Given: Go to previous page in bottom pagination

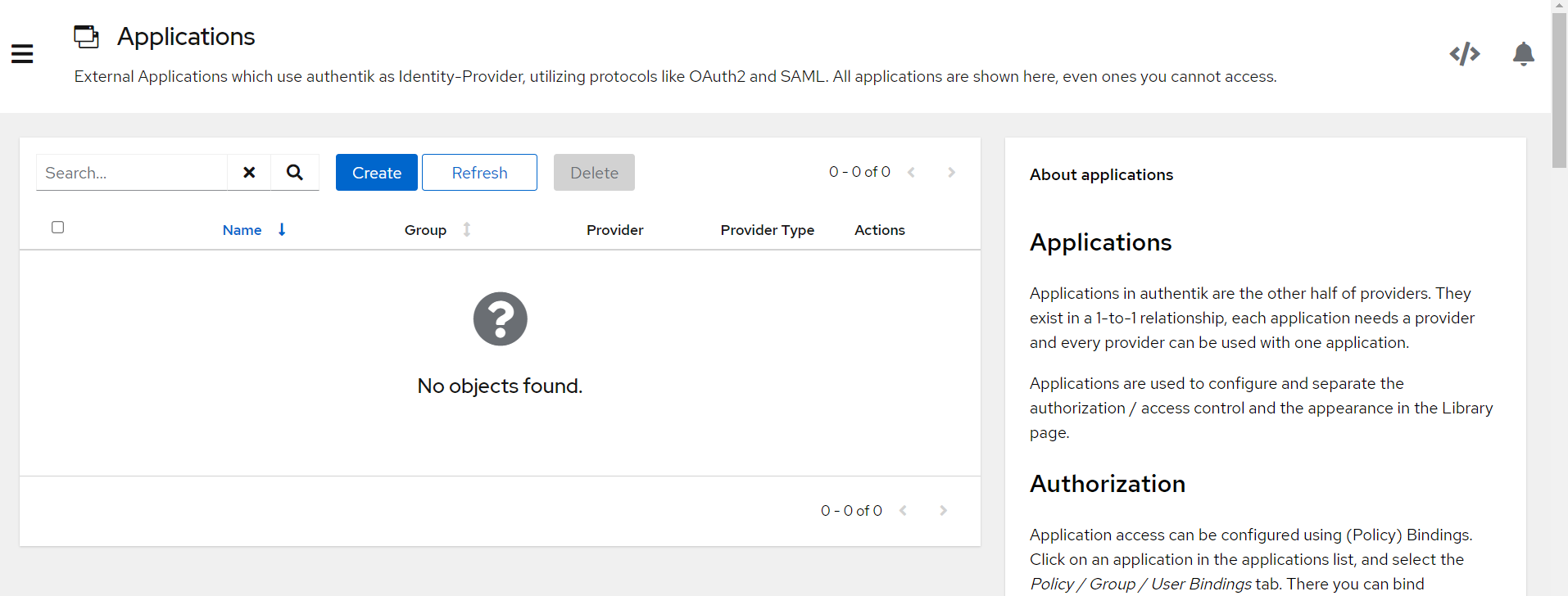Looking at the screenshot, I should tap(903, 511).
